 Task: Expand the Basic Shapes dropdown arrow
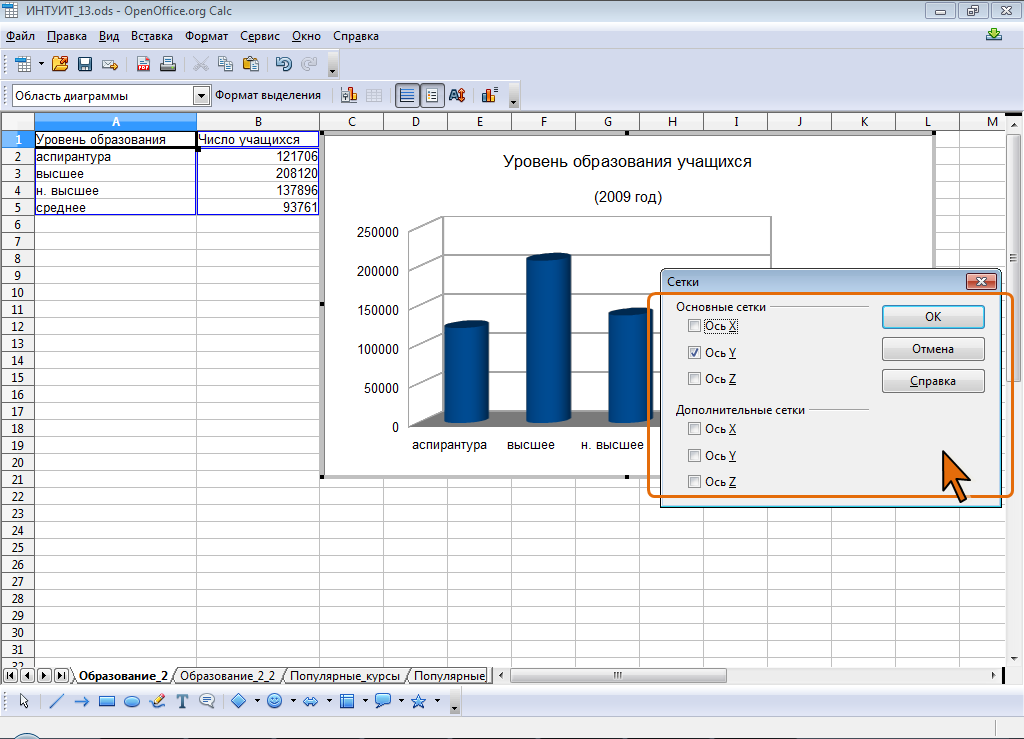pos(257,701)
